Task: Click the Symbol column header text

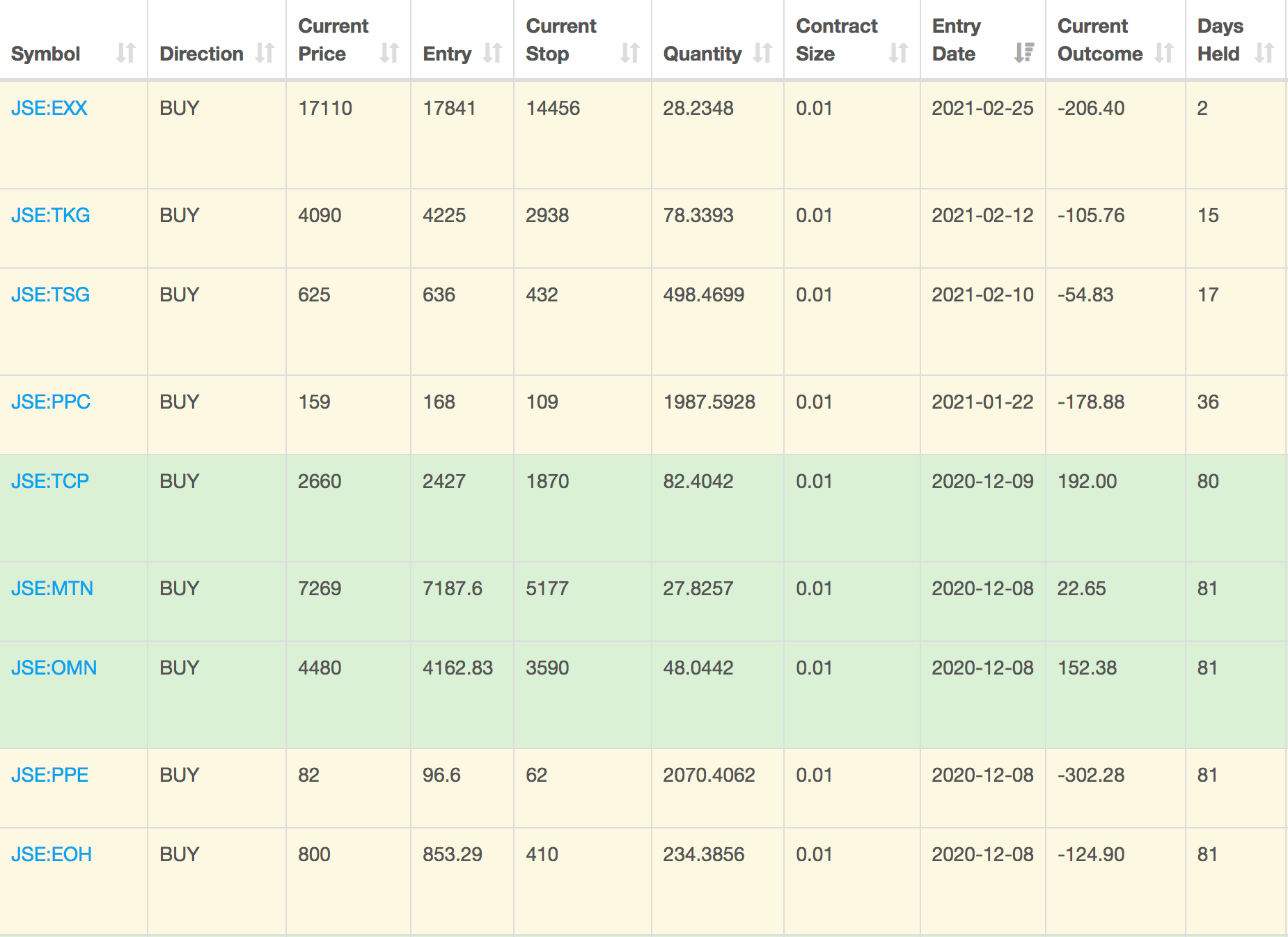Action: 46,54
